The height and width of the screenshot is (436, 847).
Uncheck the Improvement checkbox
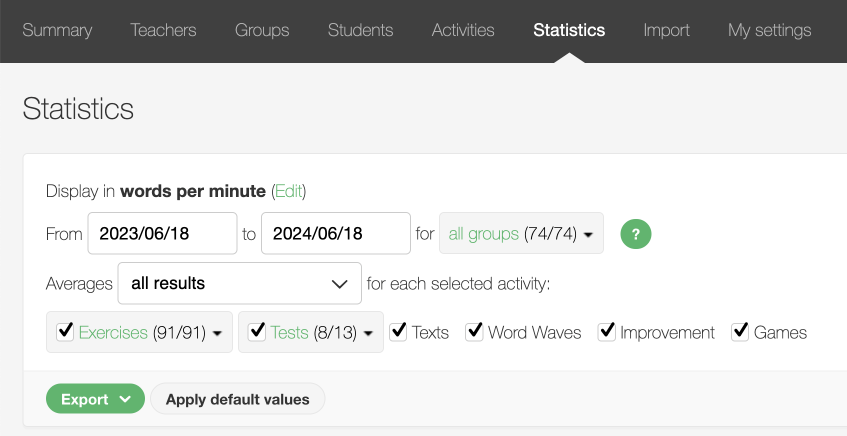(606, 332)
